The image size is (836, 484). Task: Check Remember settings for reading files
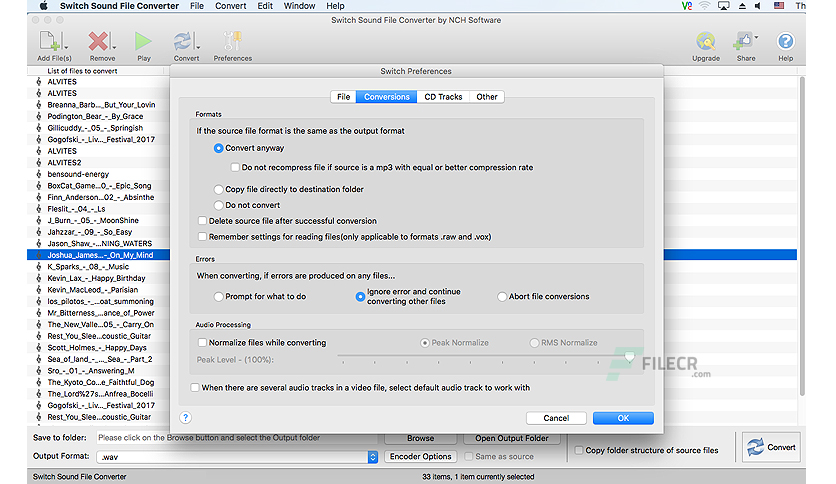click(202, 237)
